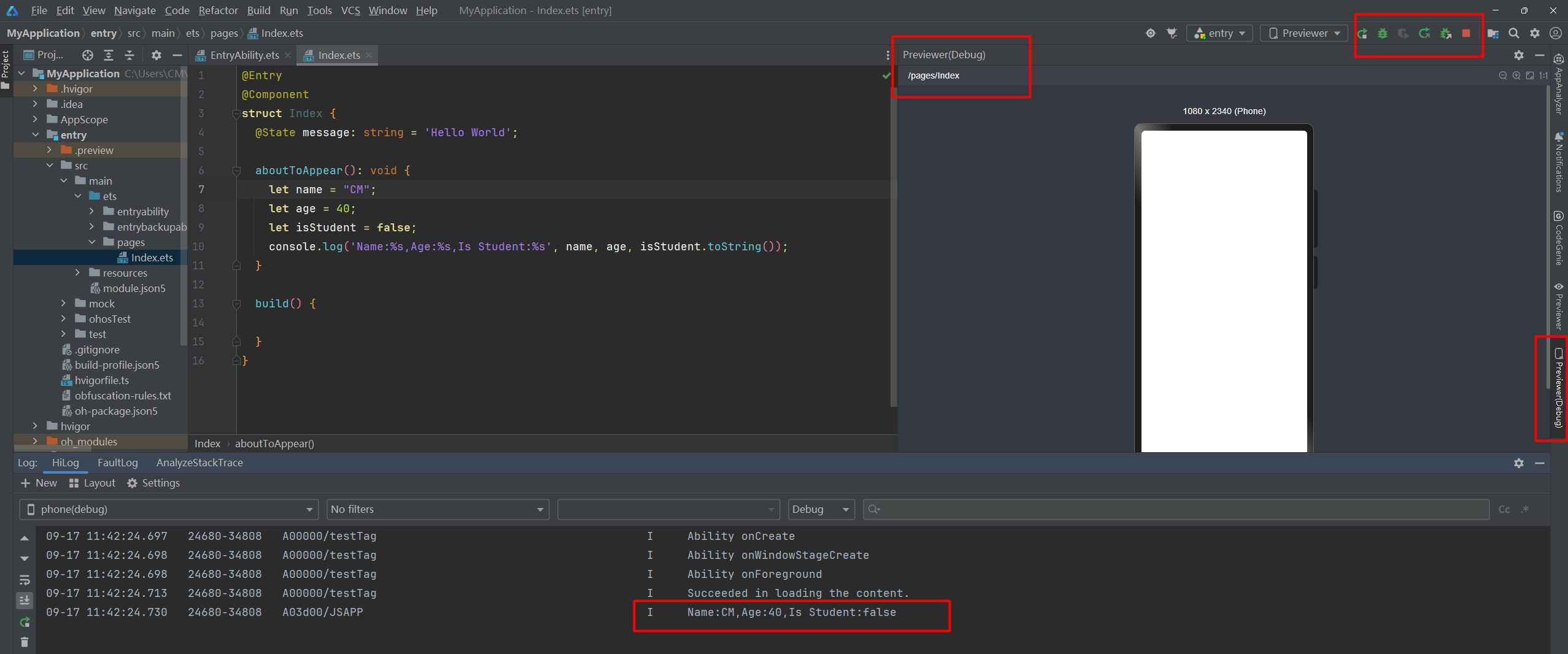Switch to the FaultLog tab

[x=117, y=463]
